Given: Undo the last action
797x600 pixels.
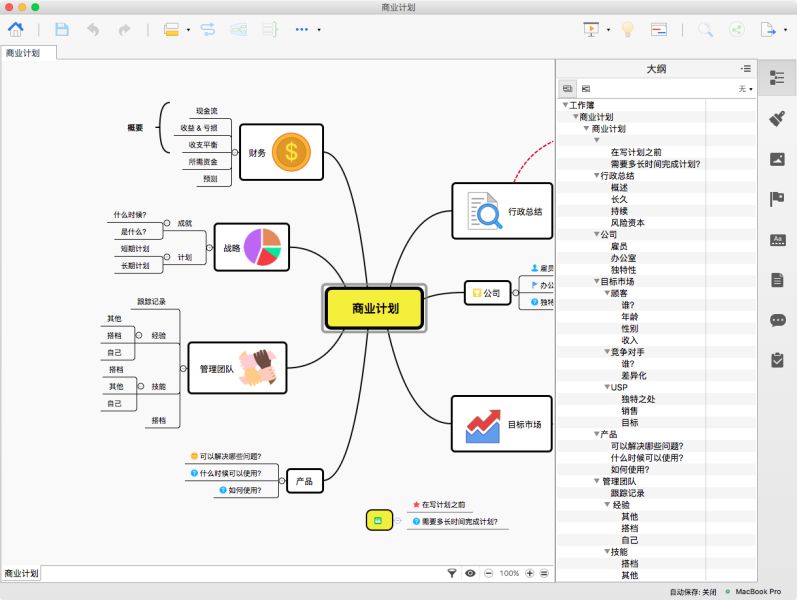Looking at the screenshot, I should (x=93, y=29).
